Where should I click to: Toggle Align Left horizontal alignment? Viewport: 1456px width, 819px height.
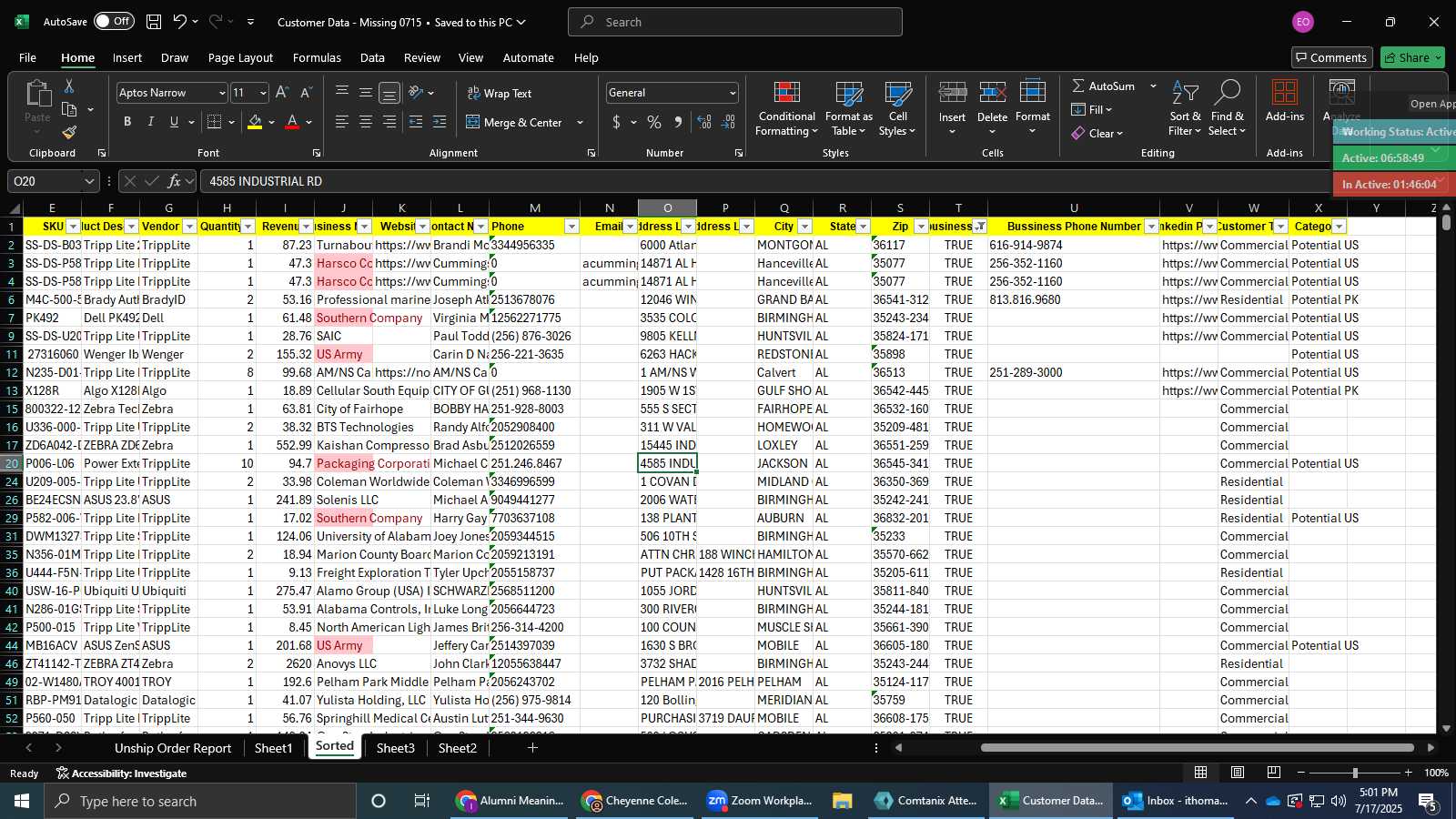(x=342, y=122)
